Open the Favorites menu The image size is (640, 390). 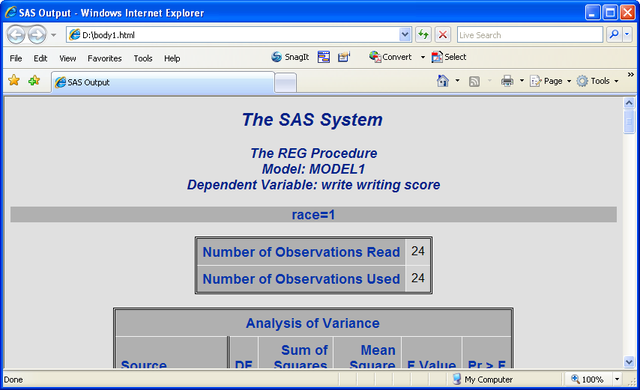[104, 58]
